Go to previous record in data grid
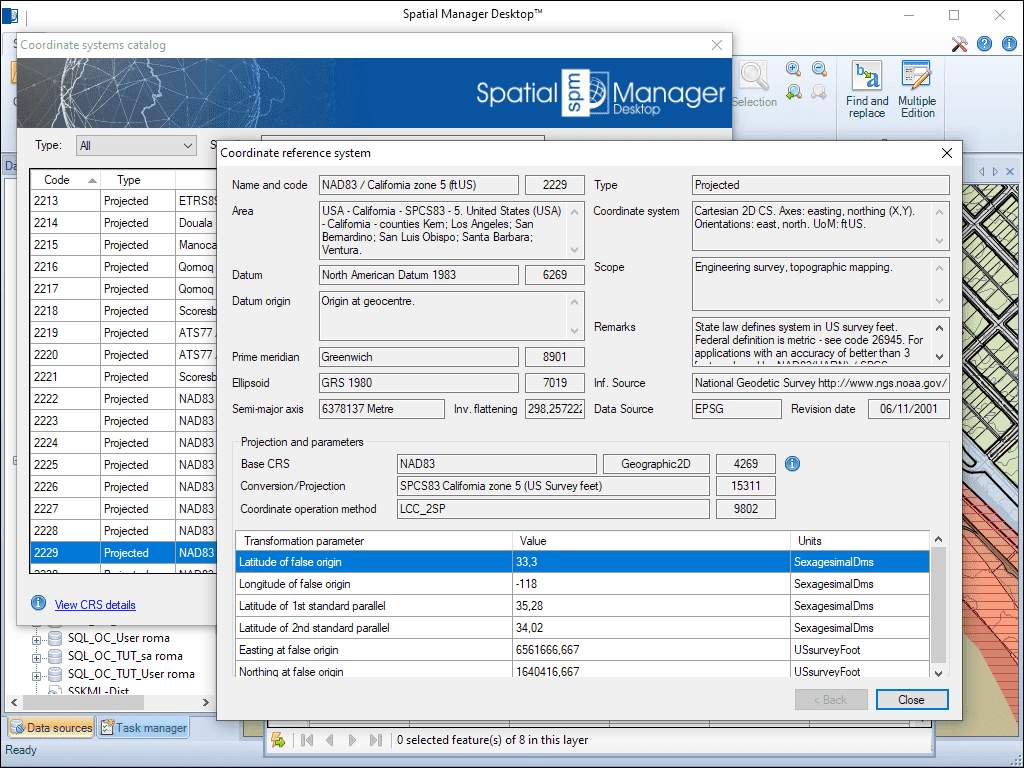This screenshot has height=768, width=1024. point(329,740)
